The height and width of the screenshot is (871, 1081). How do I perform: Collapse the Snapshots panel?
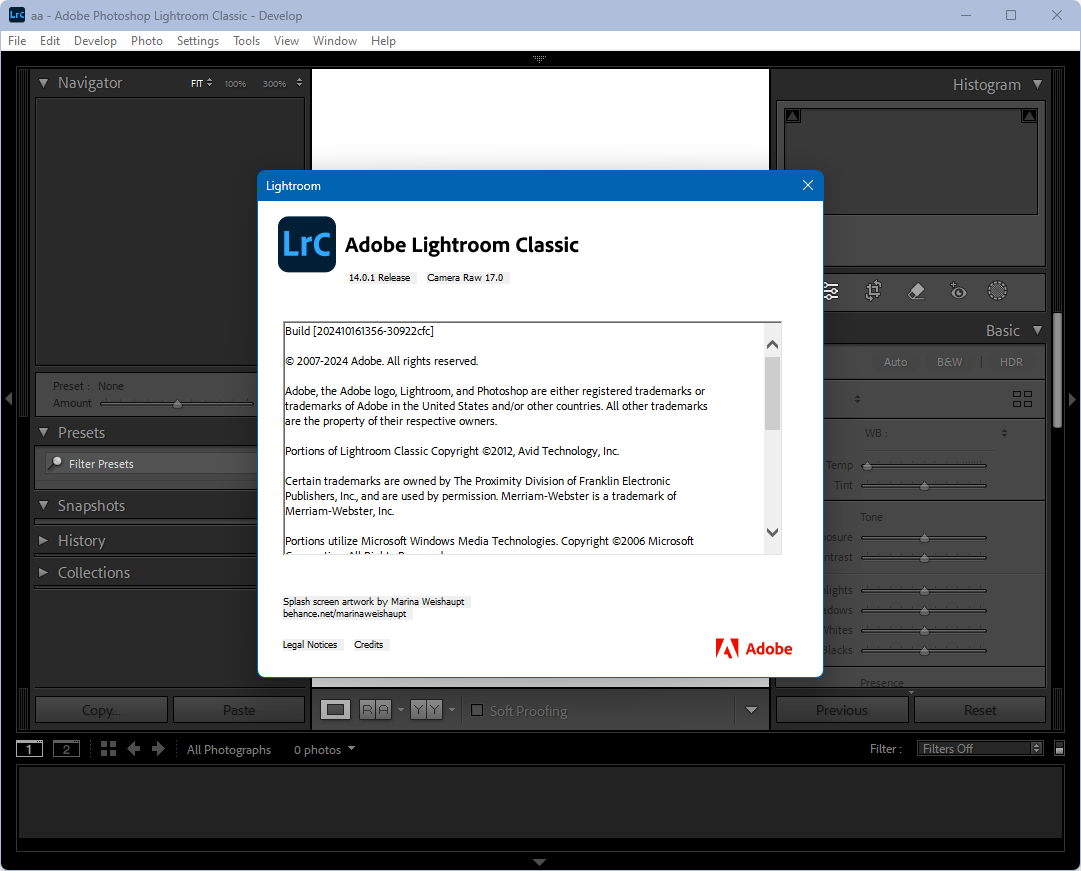(43, 505)
